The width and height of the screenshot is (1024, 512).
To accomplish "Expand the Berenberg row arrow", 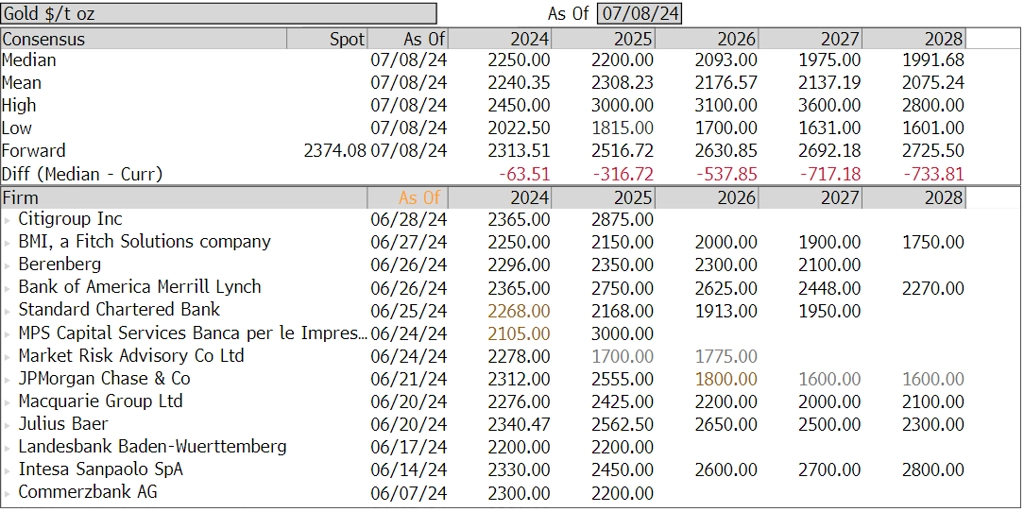I will click(x=7, y=265).
